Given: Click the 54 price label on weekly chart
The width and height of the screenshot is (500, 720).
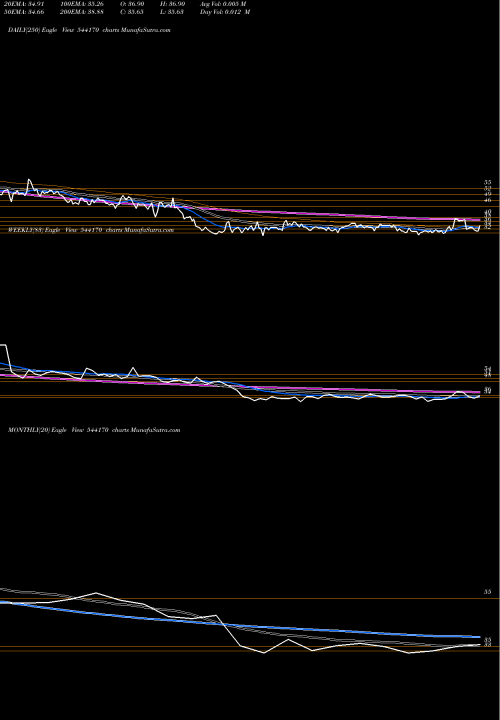Looking at the screenshot, I should 488,369.
